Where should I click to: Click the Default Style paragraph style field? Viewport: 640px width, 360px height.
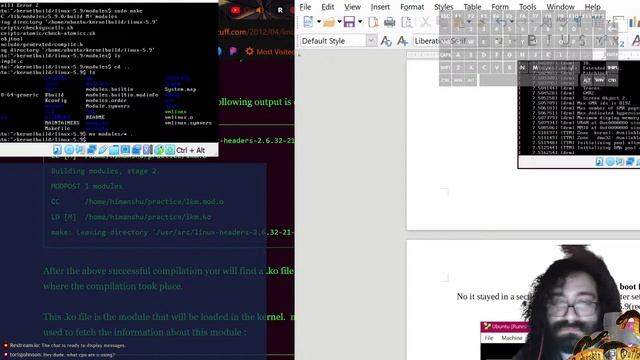click(x=333, y=41)
